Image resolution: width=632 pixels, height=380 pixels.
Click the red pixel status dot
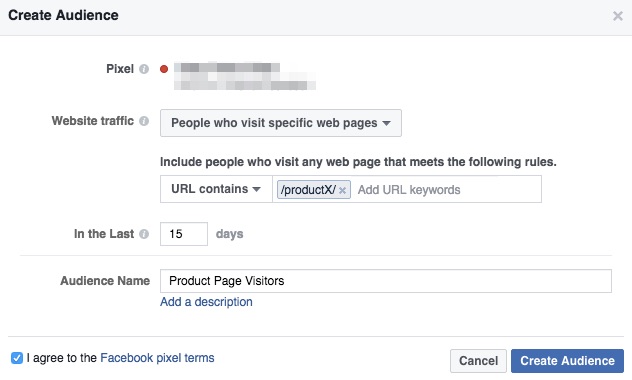pyautogui.click(x=164, y=69)
